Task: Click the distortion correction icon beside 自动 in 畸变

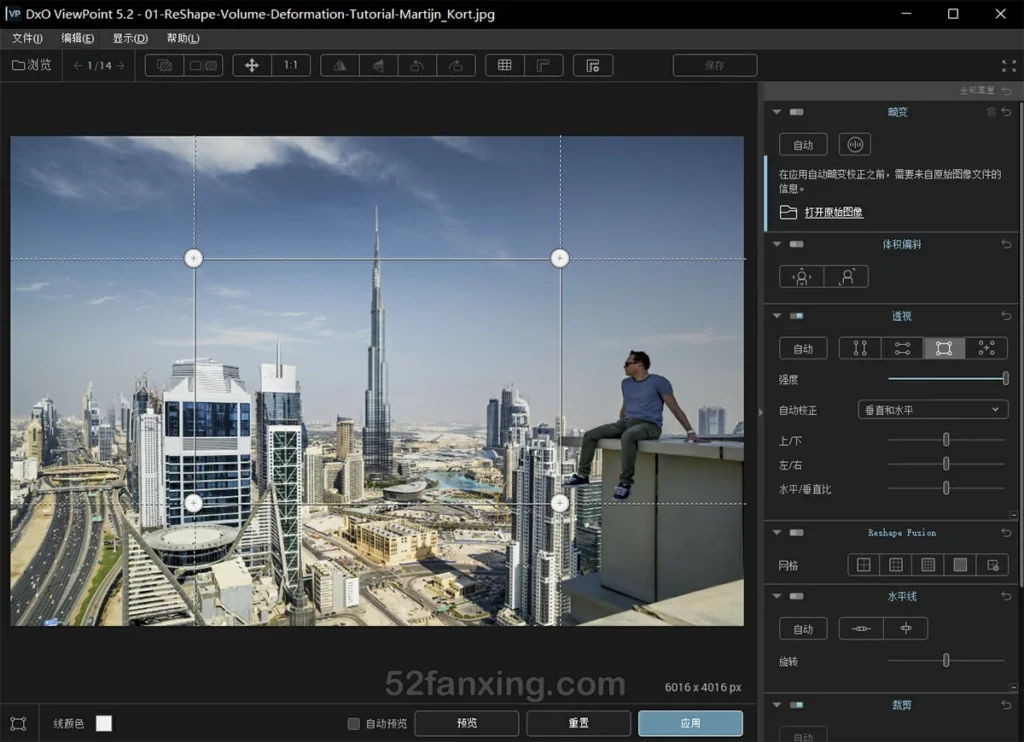Action: click(854, 144)
